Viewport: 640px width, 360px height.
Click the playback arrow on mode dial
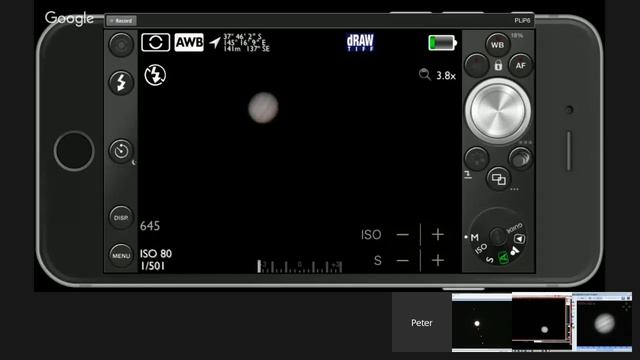click(x=519, y=239)
